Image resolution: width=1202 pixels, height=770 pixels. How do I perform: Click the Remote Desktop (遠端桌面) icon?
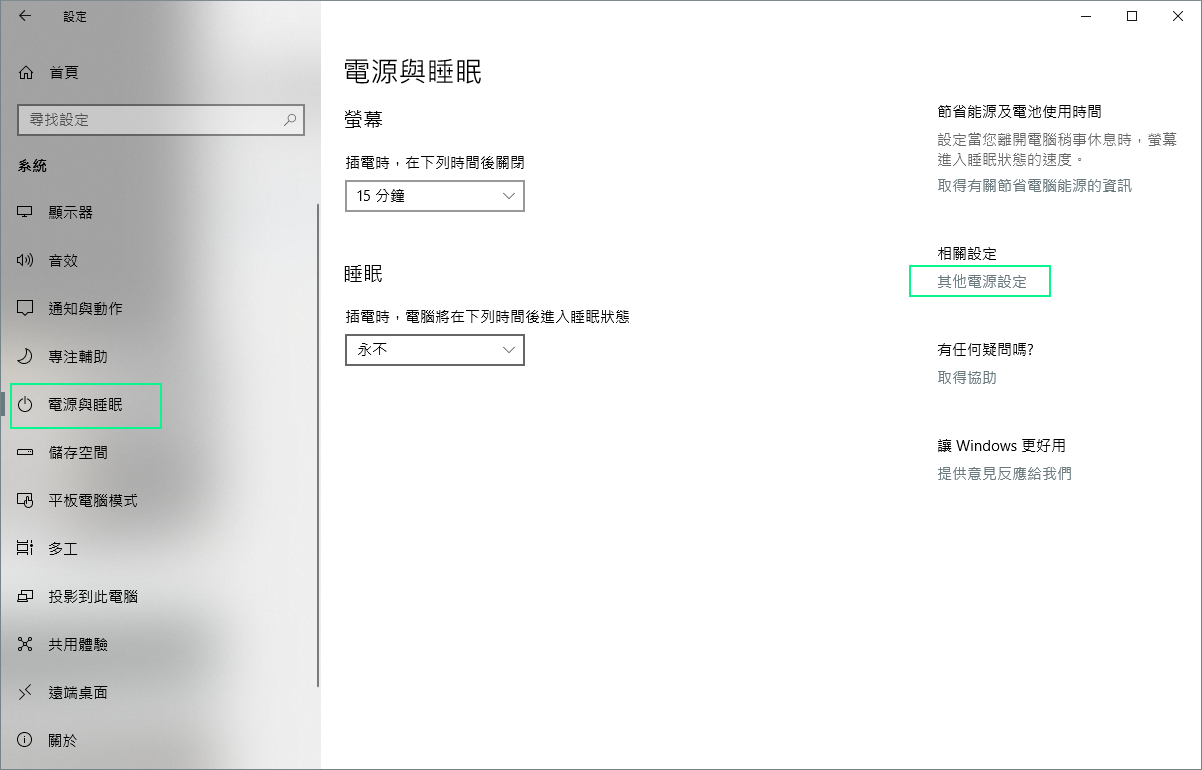click(26, 693)
